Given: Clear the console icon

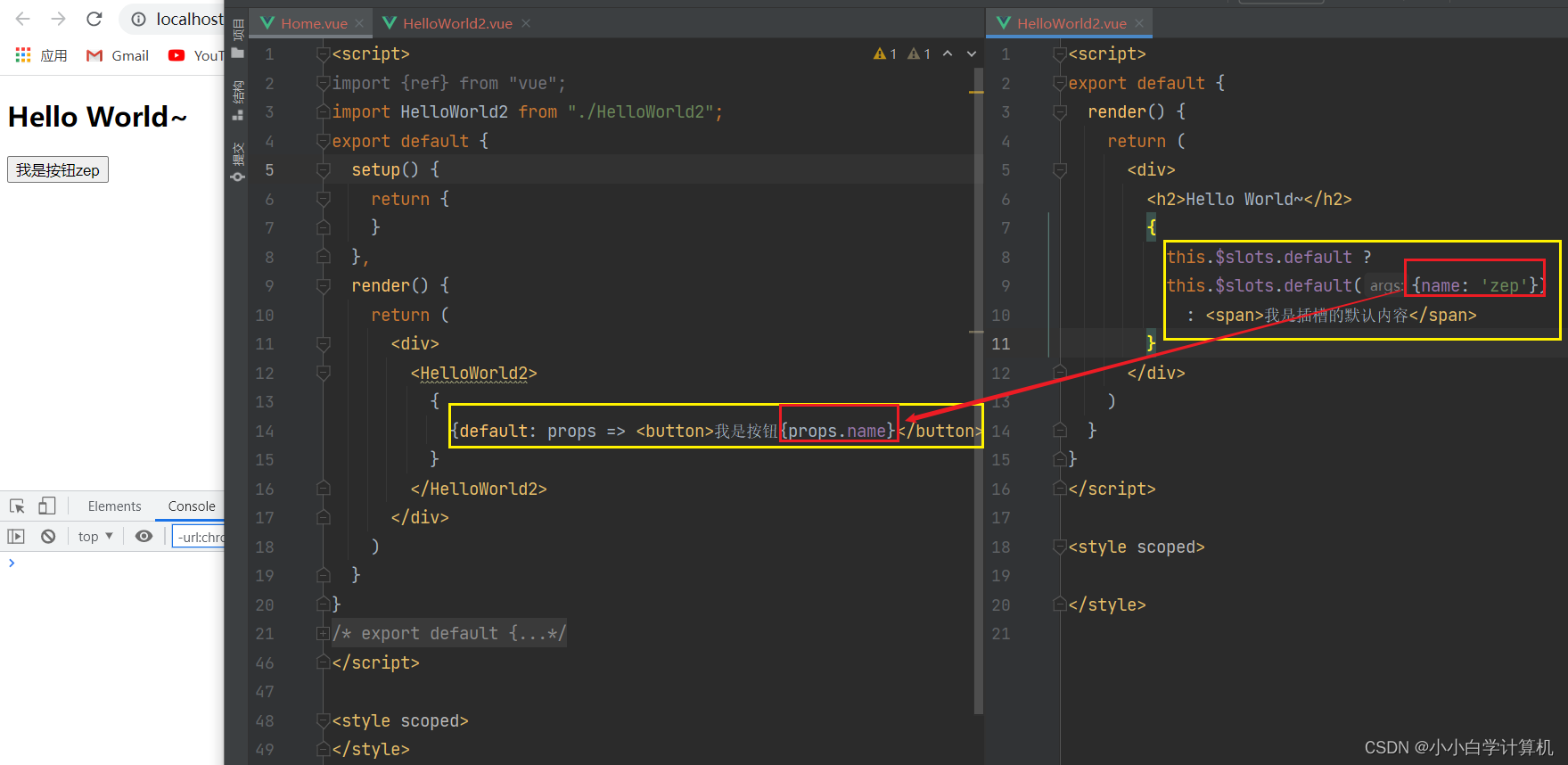Looking at the screenshot, I should [x=48, y=536].
